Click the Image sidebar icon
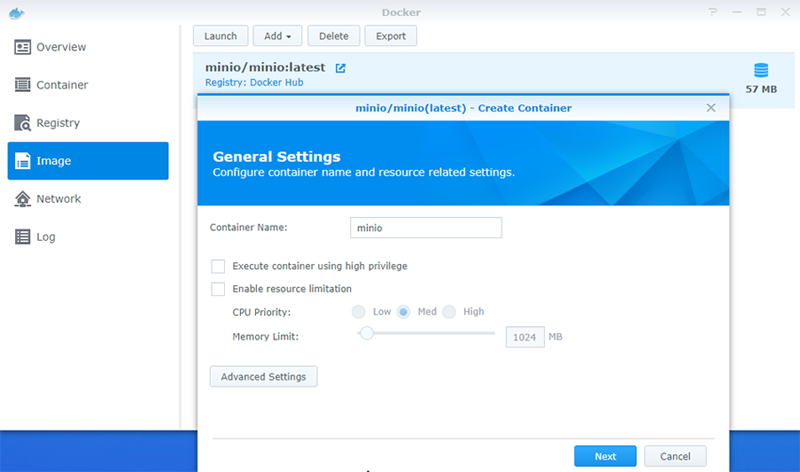Viewport: 800px width, 472px height. 22,161
